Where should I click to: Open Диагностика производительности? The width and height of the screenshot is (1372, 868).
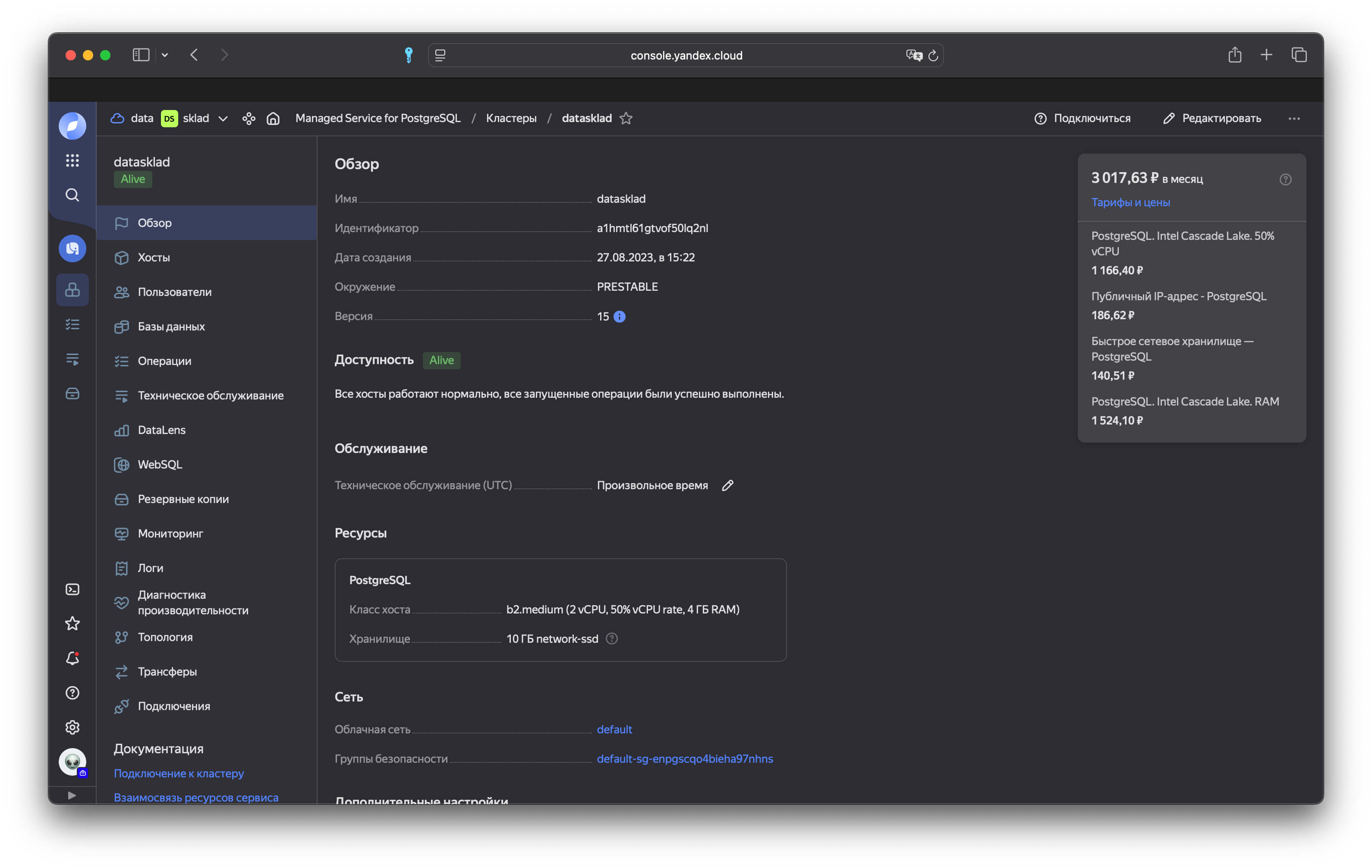[x=206, y=603]
